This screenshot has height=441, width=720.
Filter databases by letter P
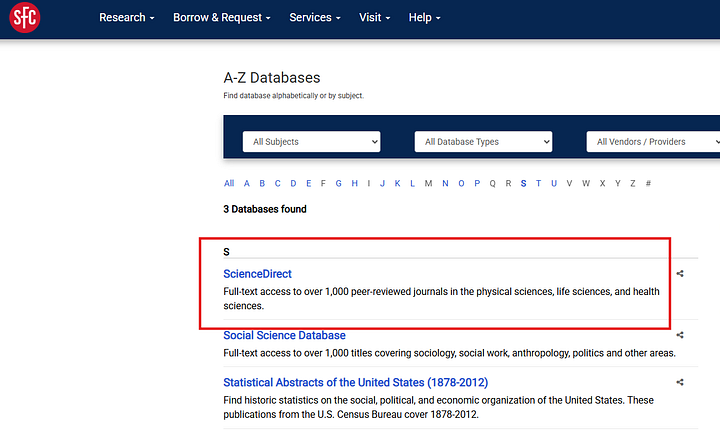(x=477, y=183)
